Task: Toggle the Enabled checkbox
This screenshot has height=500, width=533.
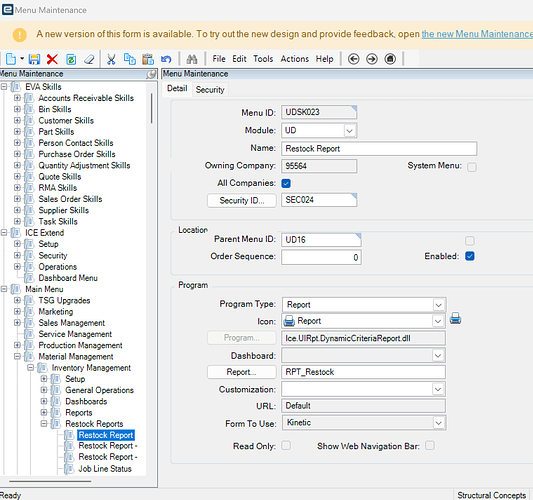Action: click(x=470, y=256)
